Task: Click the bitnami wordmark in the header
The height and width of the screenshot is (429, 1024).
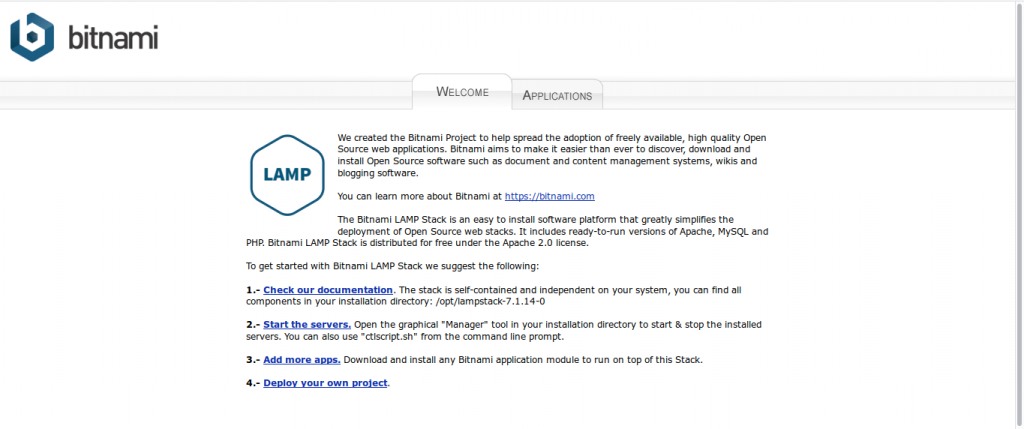Action: (x=113, y=39)
